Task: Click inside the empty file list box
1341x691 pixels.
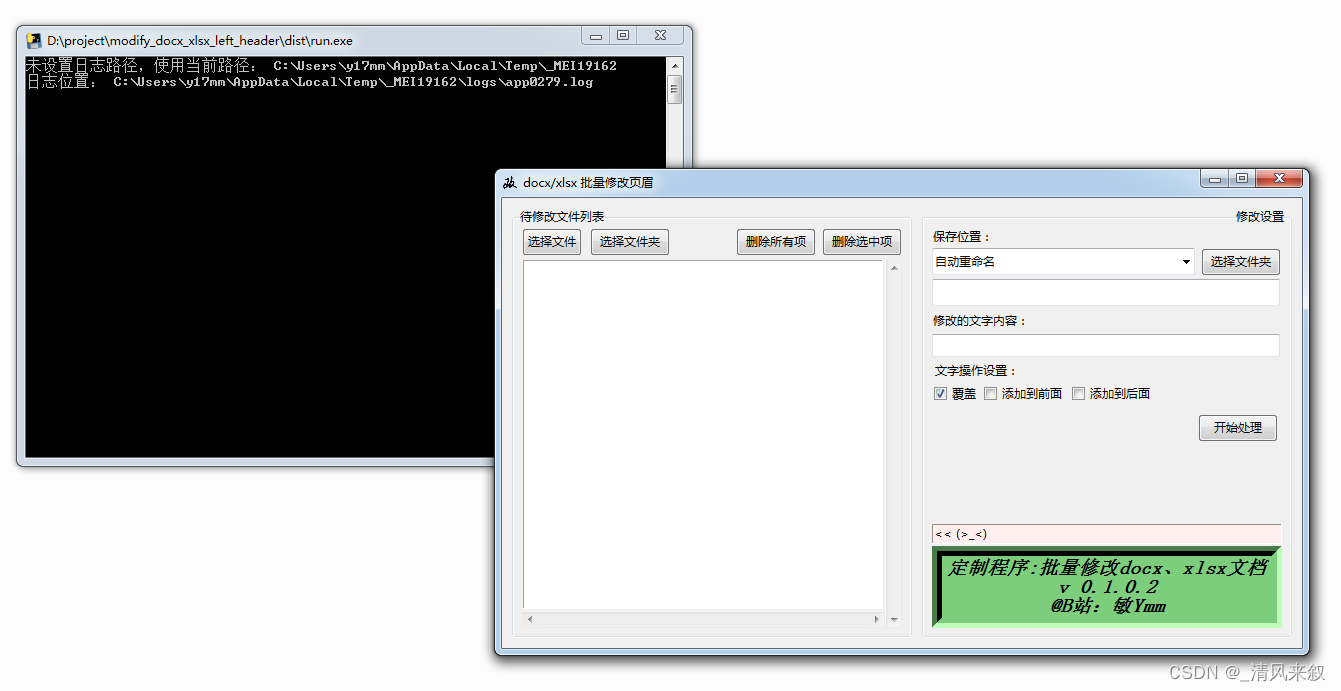Action: (703, 436)
